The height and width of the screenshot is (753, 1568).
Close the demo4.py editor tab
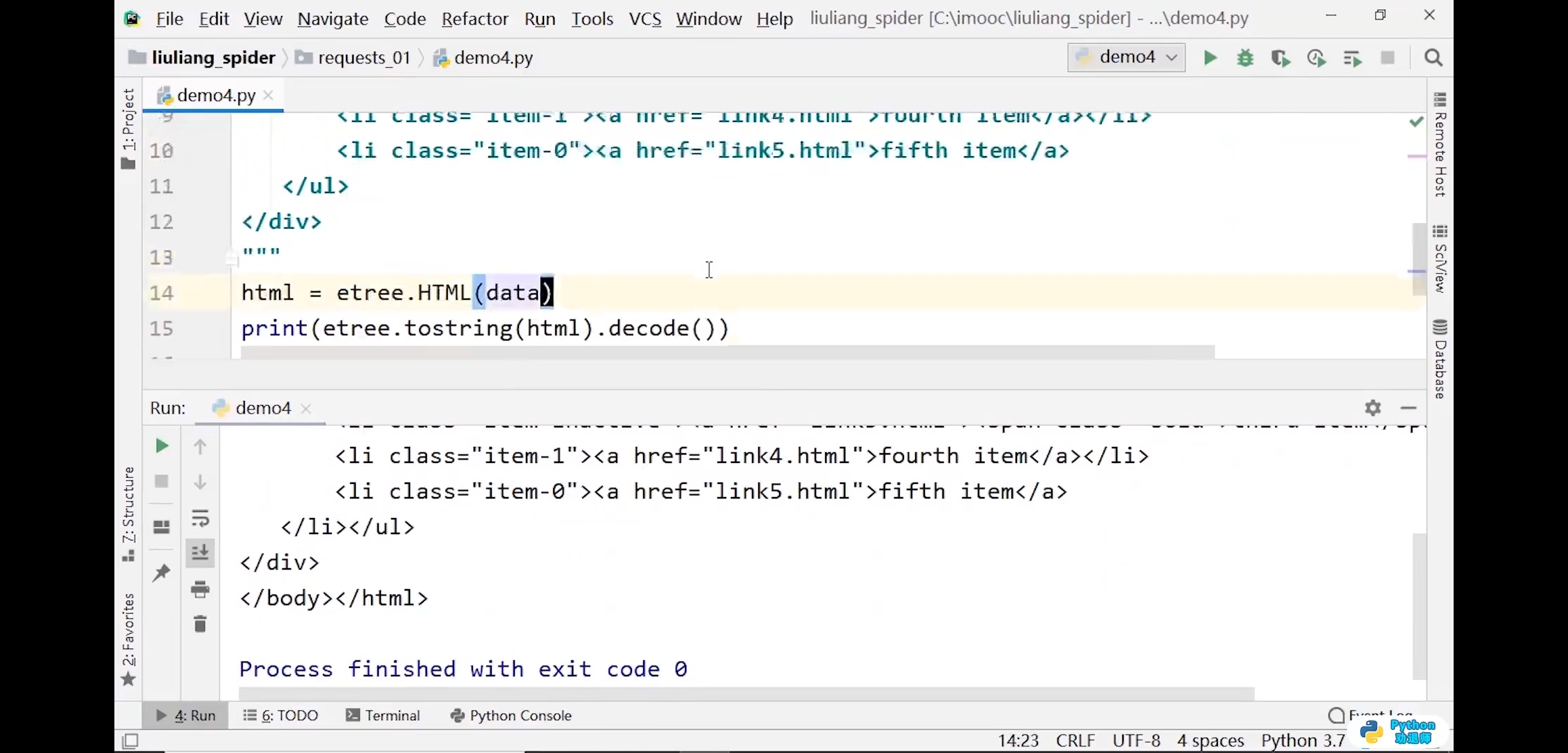pos(269,96)
